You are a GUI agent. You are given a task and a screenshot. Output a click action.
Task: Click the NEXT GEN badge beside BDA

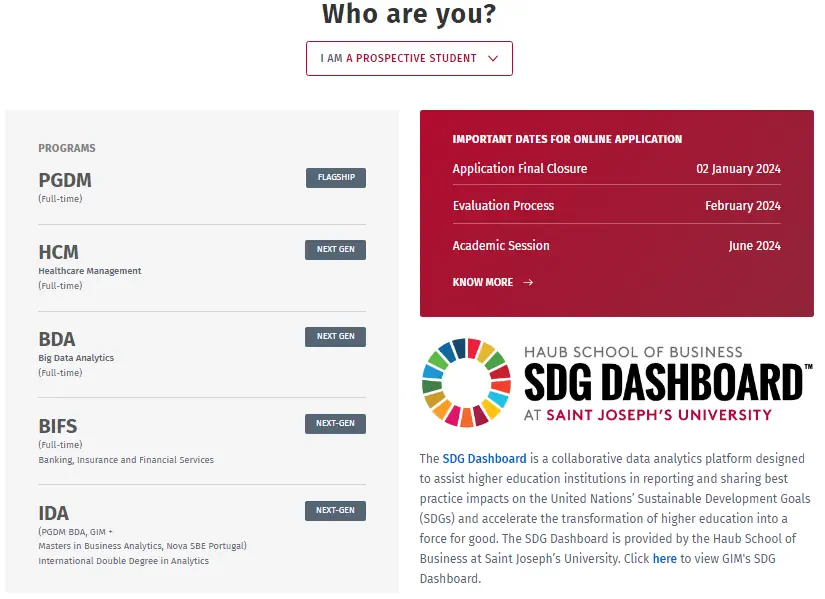point(335,336)
